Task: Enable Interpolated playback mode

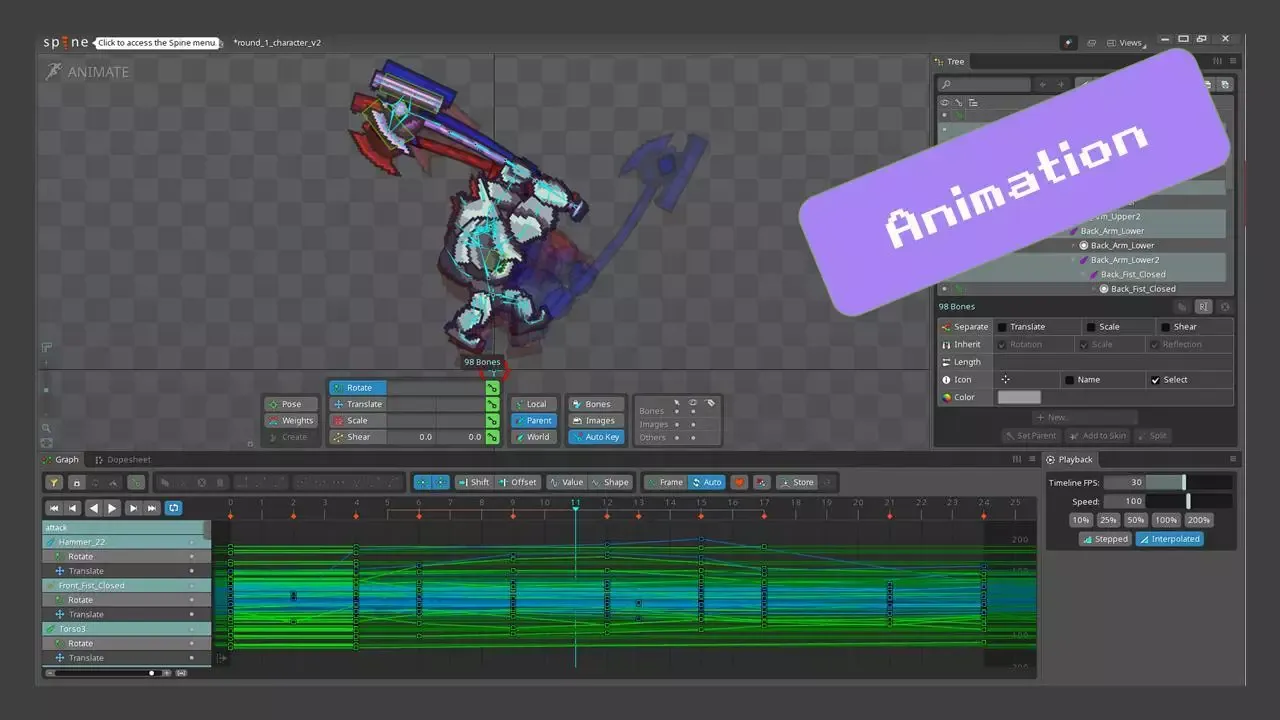Action: tap(1169, 539)
